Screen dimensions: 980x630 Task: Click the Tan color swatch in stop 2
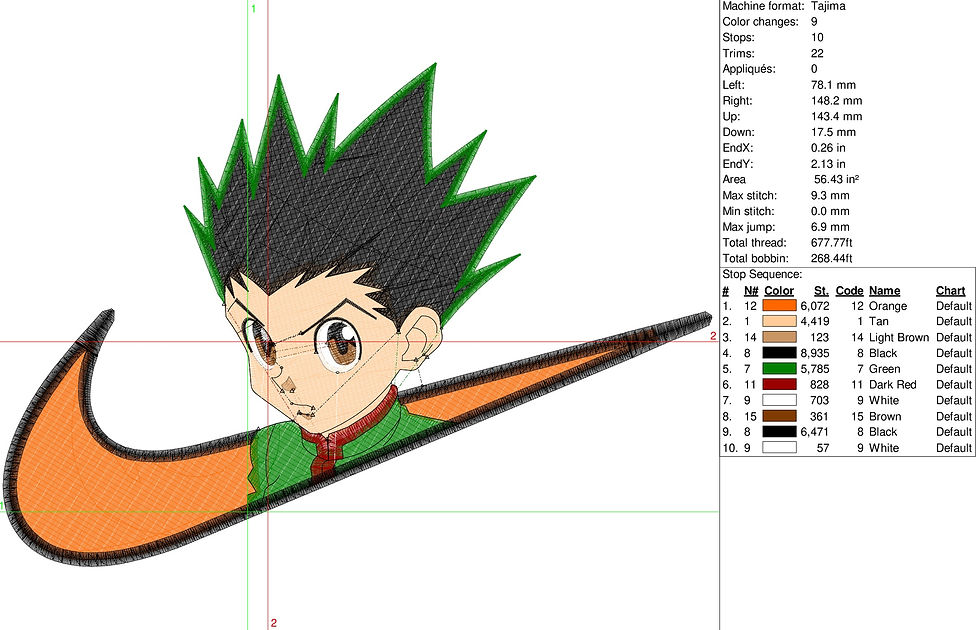click(x=779, y=321)
